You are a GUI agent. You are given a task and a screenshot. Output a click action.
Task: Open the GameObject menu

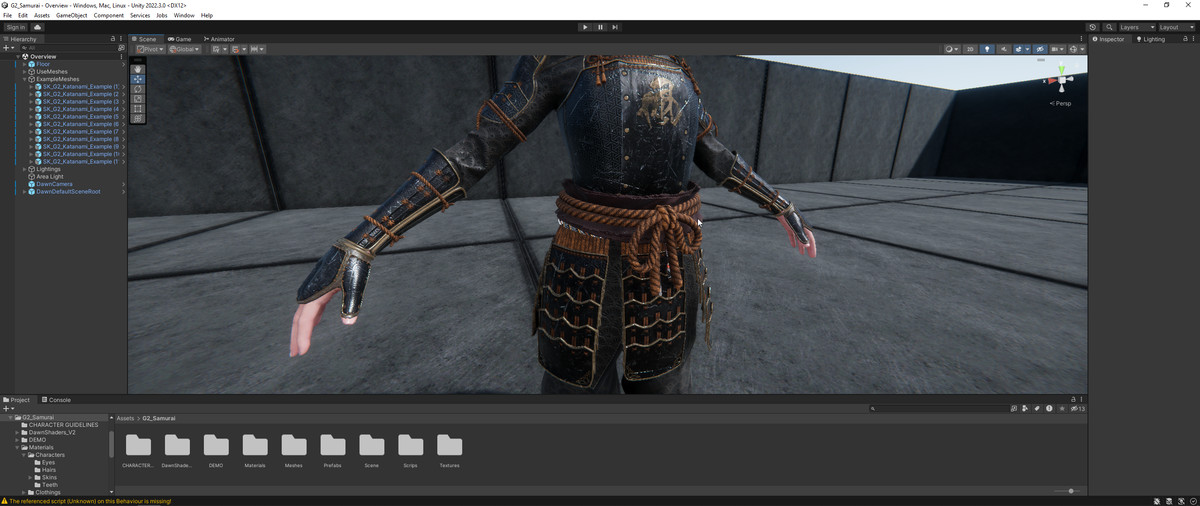(71, 16)
